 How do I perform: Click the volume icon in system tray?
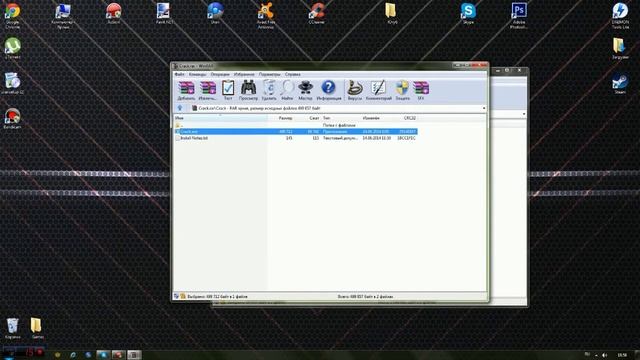[604, 355]
